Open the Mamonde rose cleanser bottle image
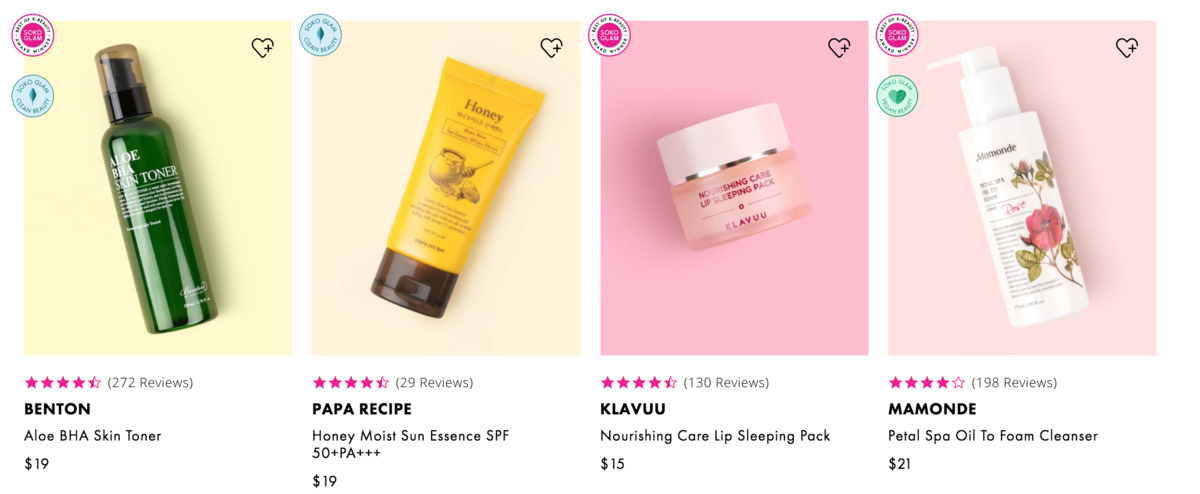 (x=1022, y=188)
